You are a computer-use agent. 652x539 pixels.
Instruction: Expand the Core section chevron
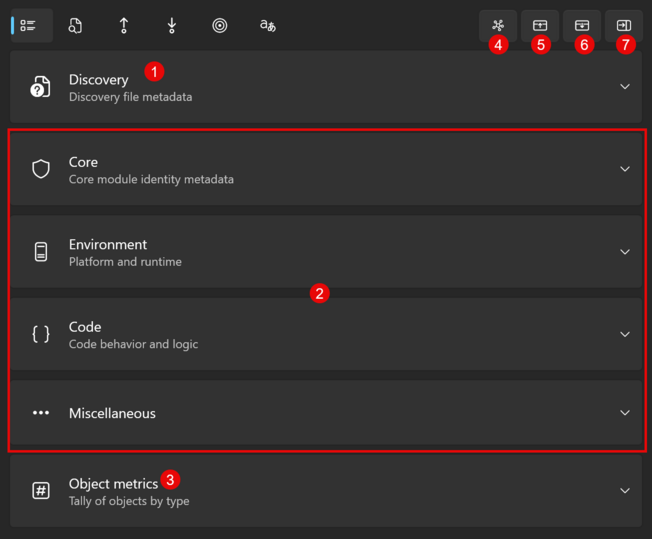click(x=625, y=169)
